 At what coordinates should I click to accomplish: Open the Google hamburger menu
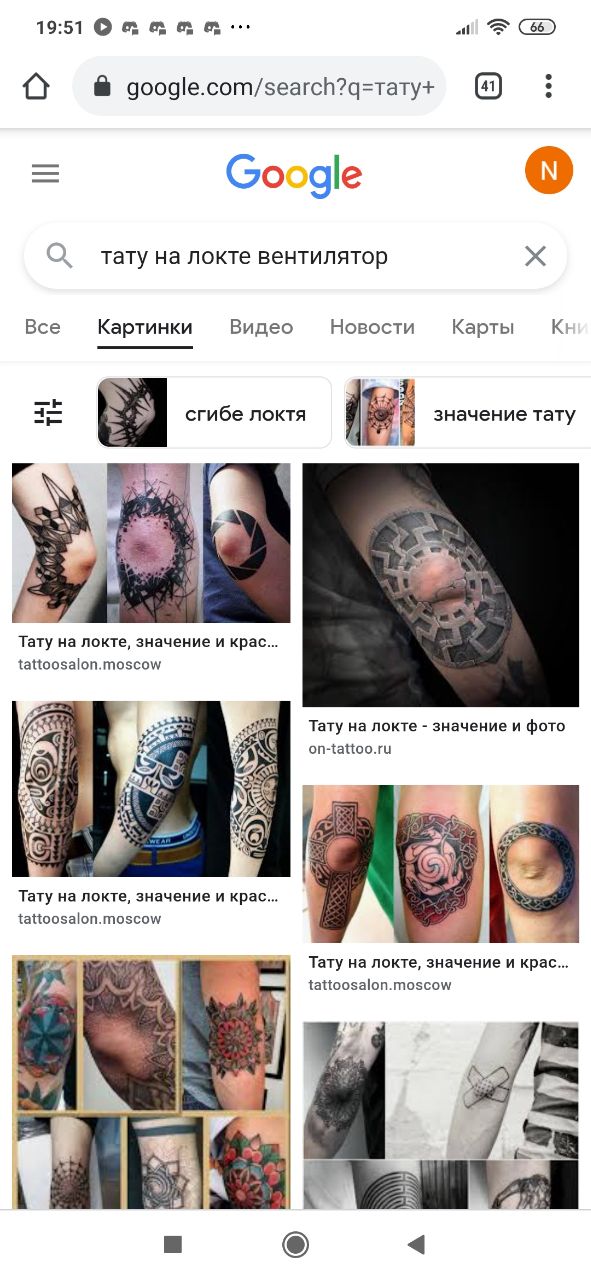point(45,173)
